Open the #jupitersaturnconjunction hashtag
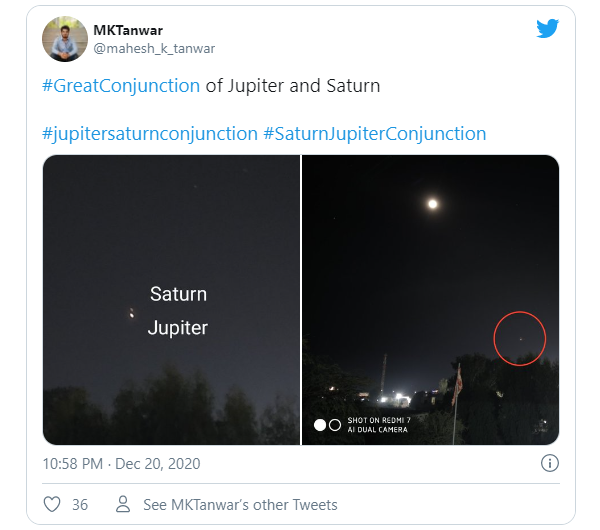The image size is (600, 530). (x=149, y=133)
